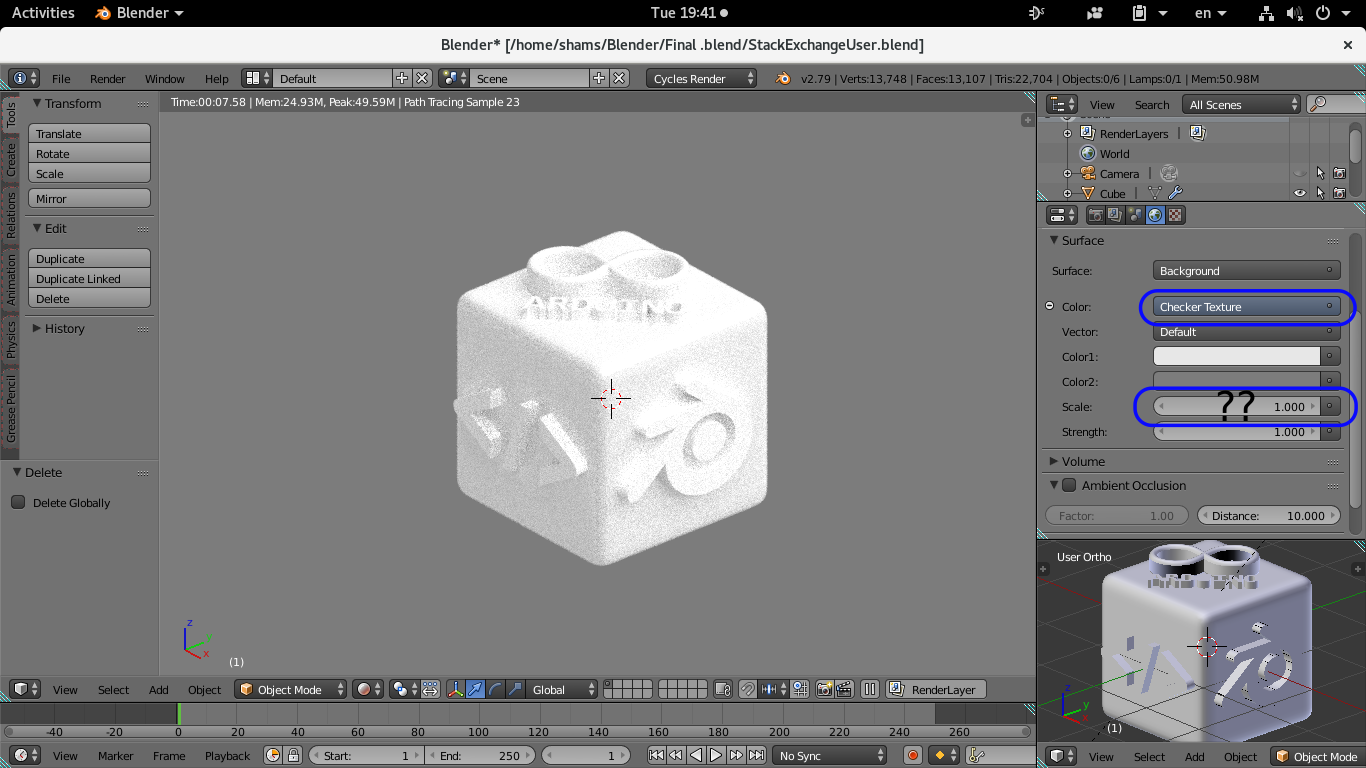This screenshot has width=1366, height=768.
Task: Open the properties editor type selector
Action: point(1062,215)
